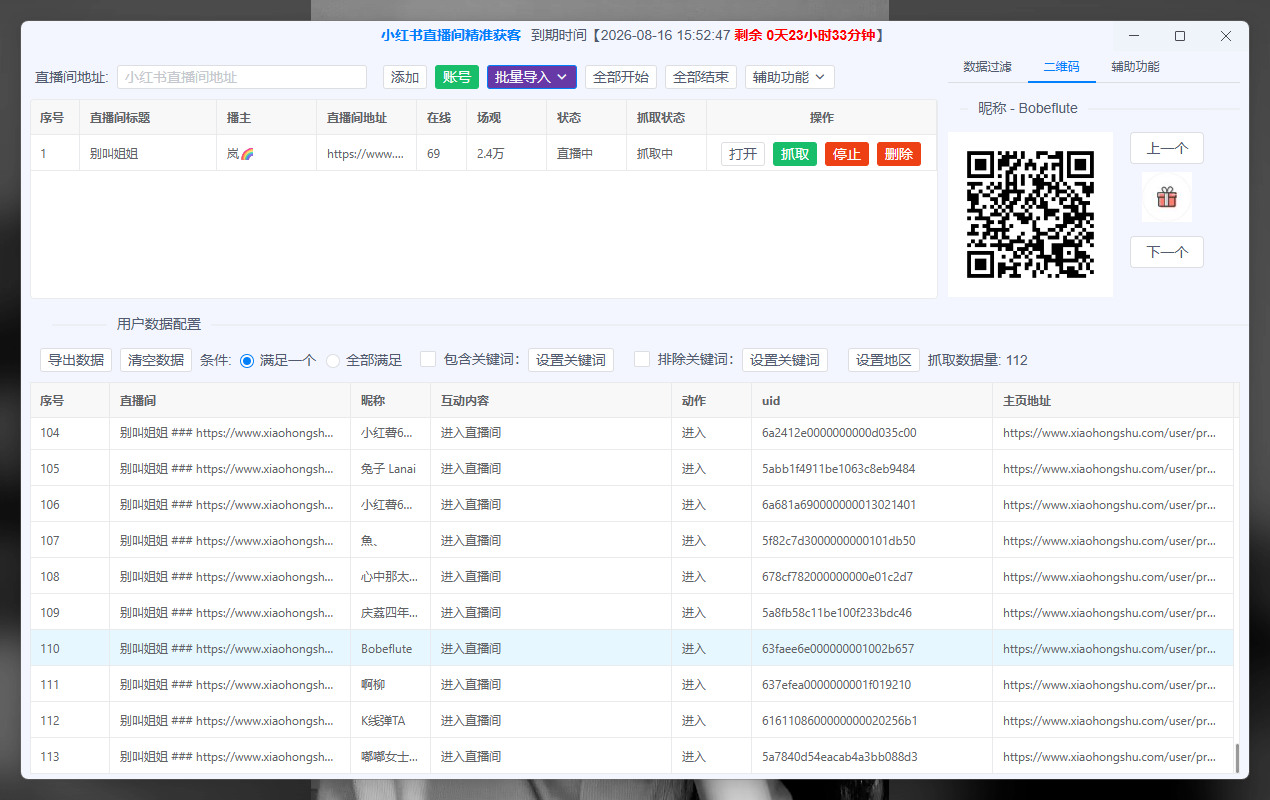Click uid 6a2412e0000000000d035c00
The height and width of the screenshot is (800, 1270).
[x=839, y=433]
